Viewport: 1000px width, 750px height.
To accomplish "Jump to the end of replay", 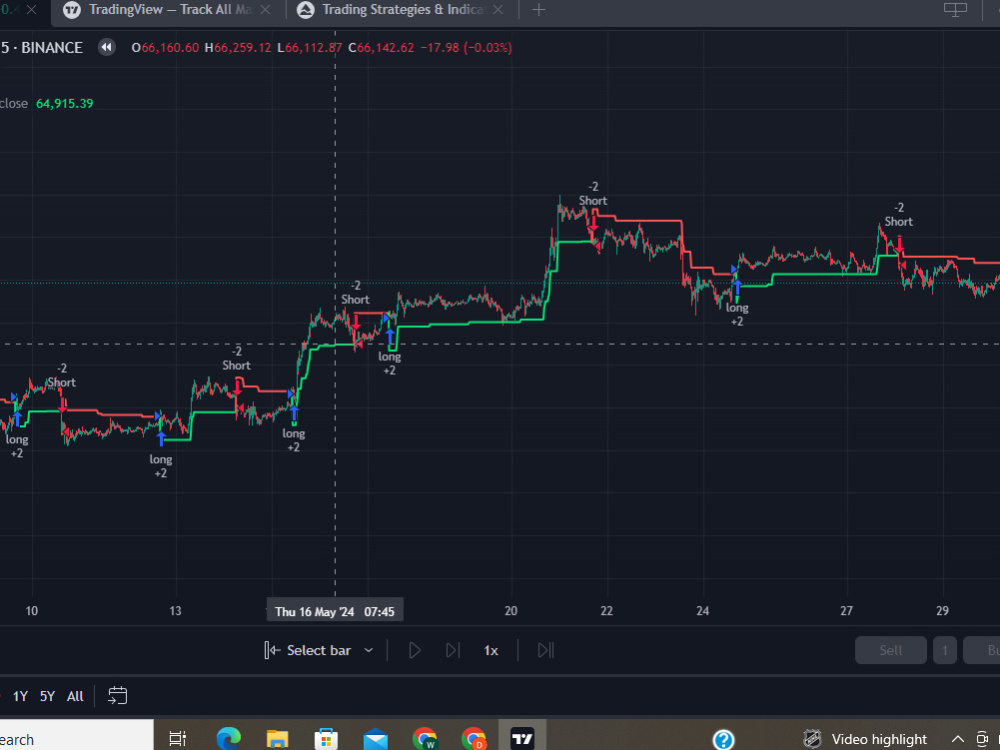I will [x=545, y=650].
